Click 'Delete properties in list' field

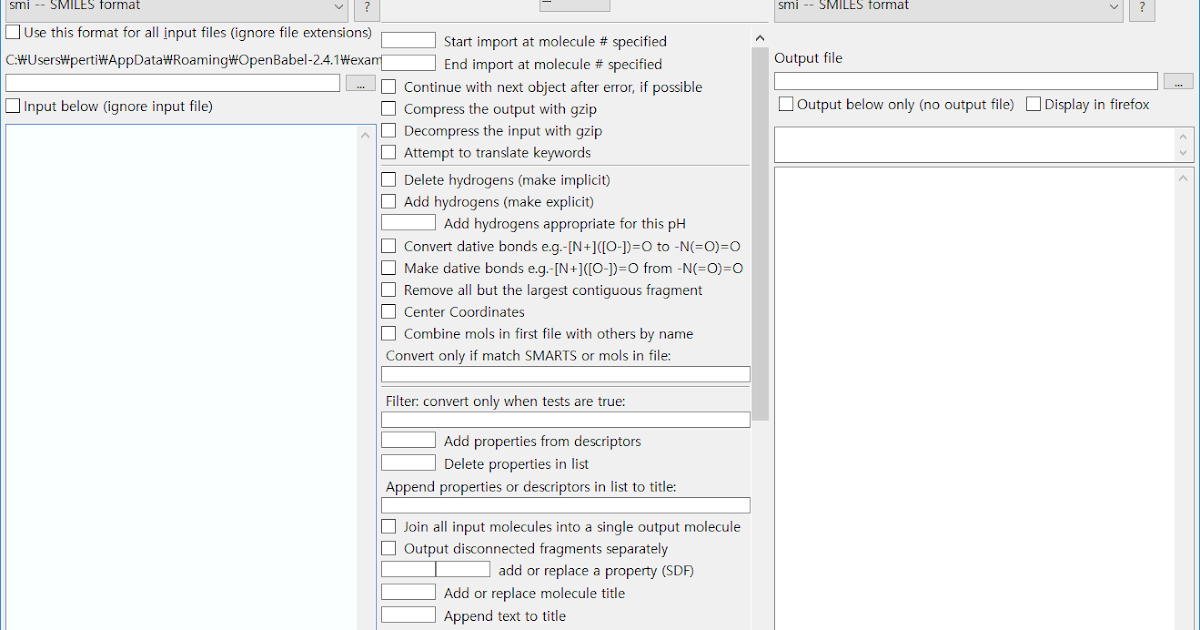coord(408,463)
